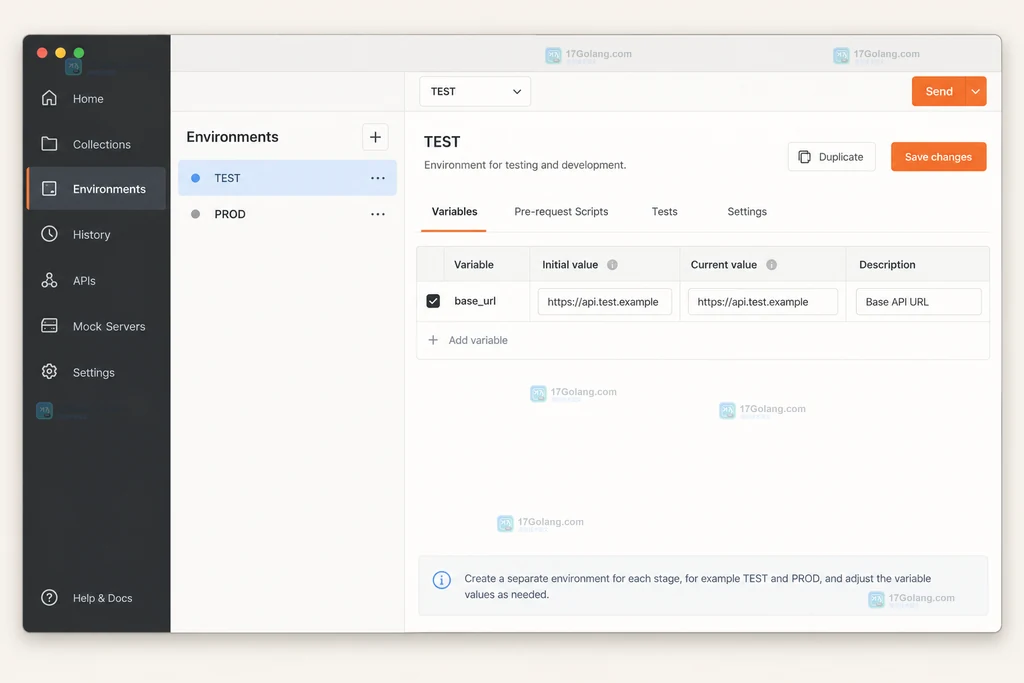
Task: Click the APIs sidebar icon
Action: coord(49,280)
